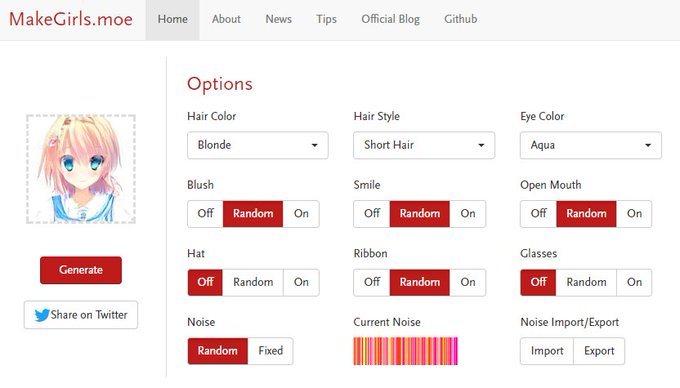Set Smile to Random
Image resolution: width=680 pixels, height=388 pixels.
pyautogui.click(x=419, y=214)
